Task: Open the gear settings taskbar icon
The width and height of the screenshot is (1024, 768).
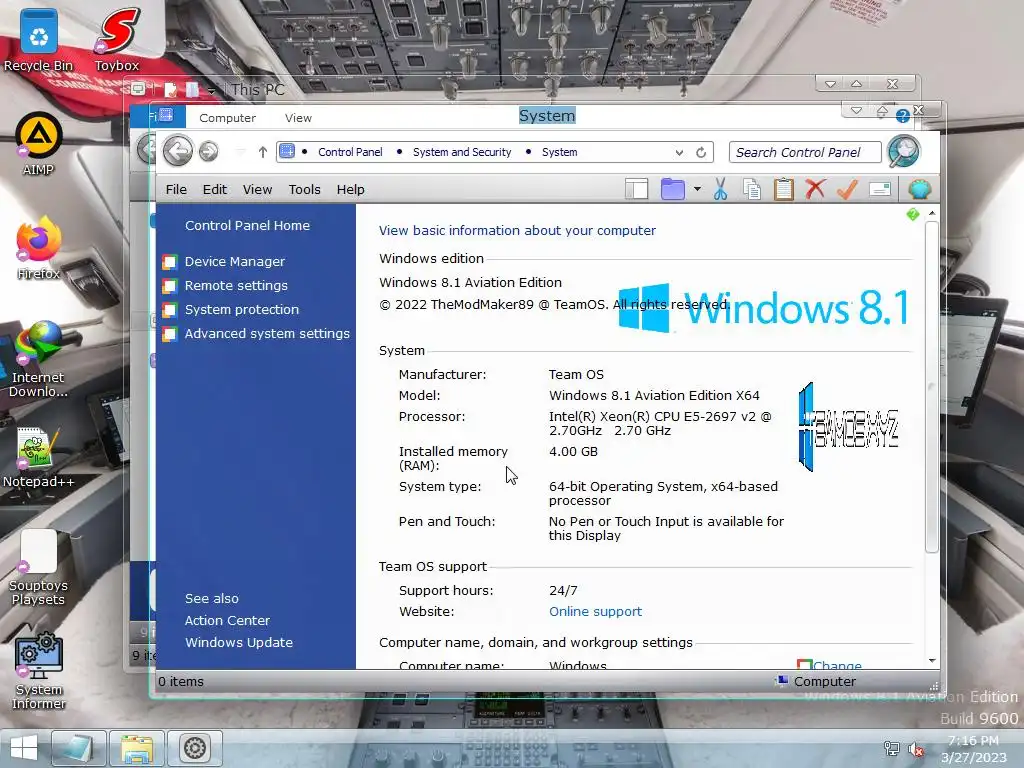Action: pos(195,748)
